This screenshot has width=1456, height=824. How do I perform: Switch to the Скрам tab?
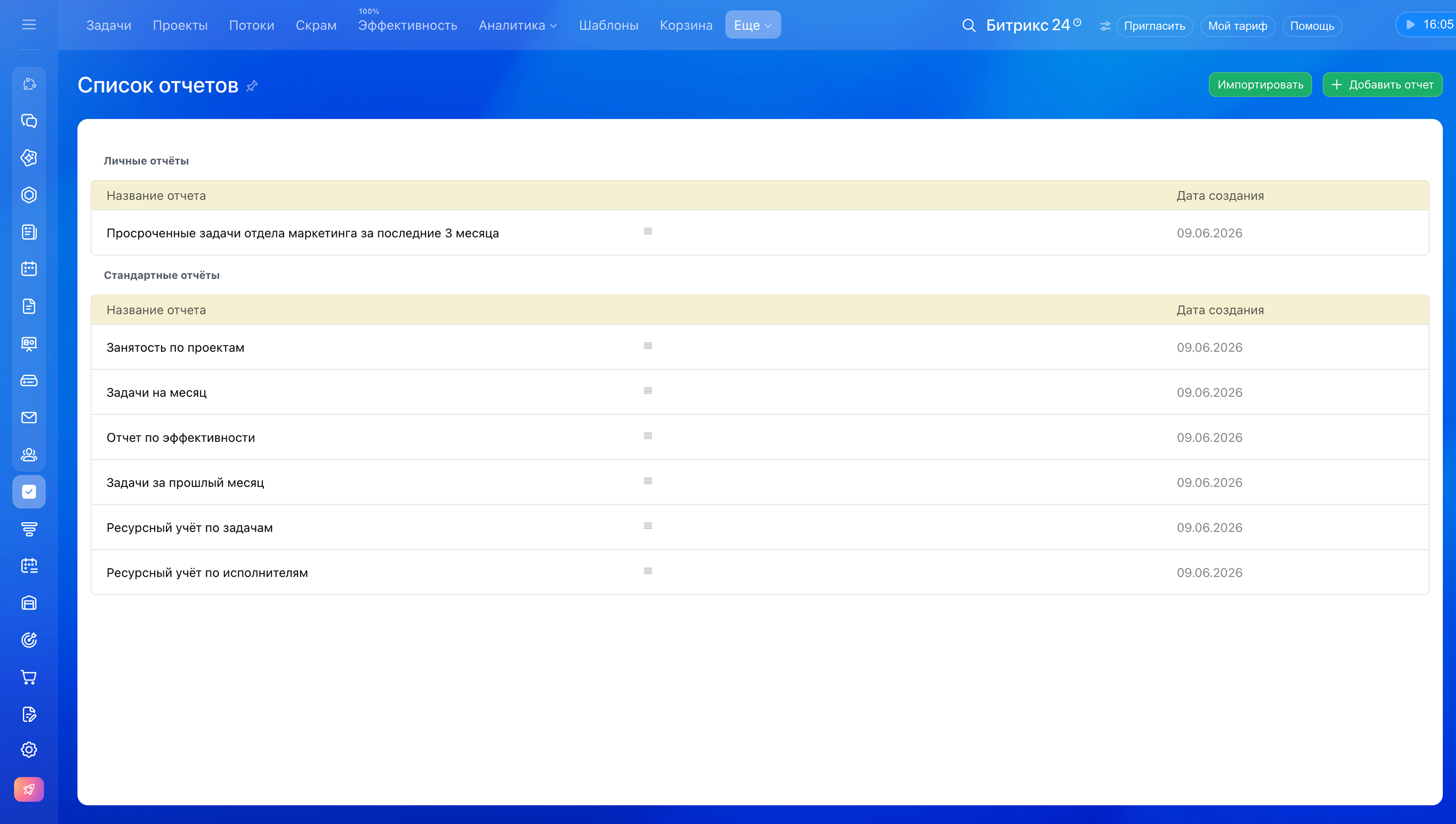click(x=316, y=25)
